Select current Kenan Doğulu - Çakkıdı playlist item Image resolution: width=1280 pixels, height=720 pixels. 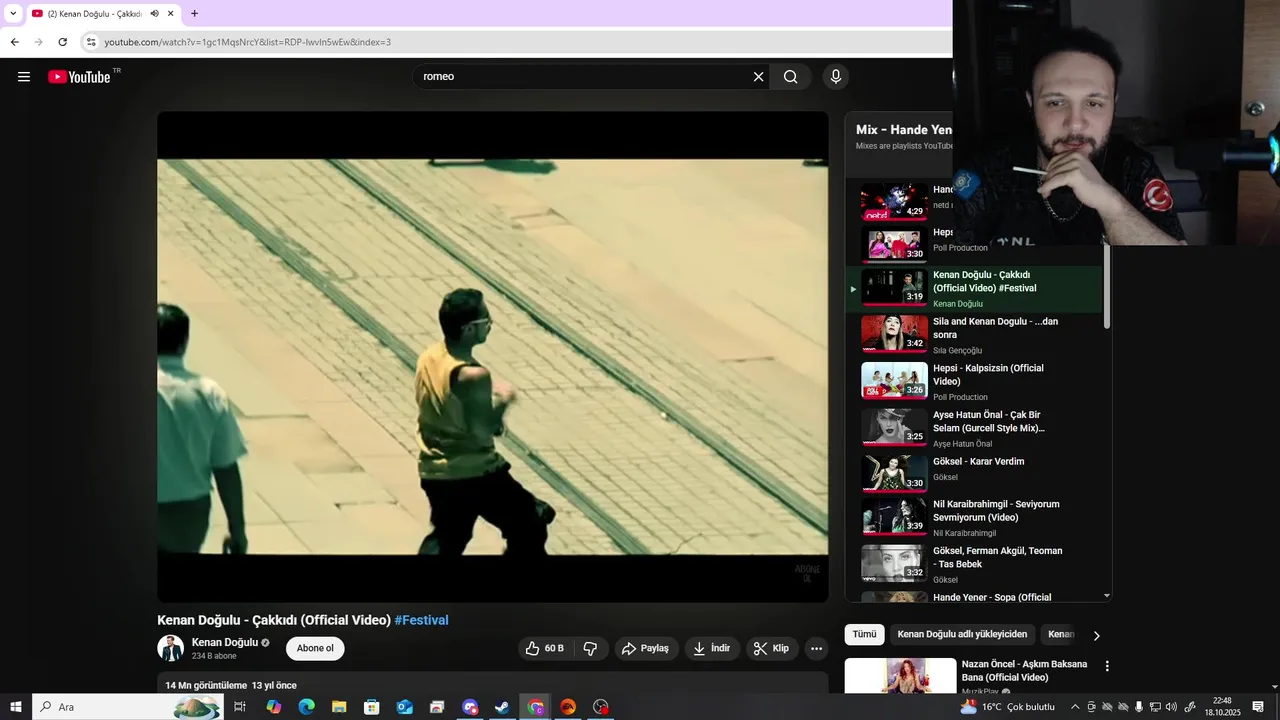pyautogui.click(x=975, y=289)
